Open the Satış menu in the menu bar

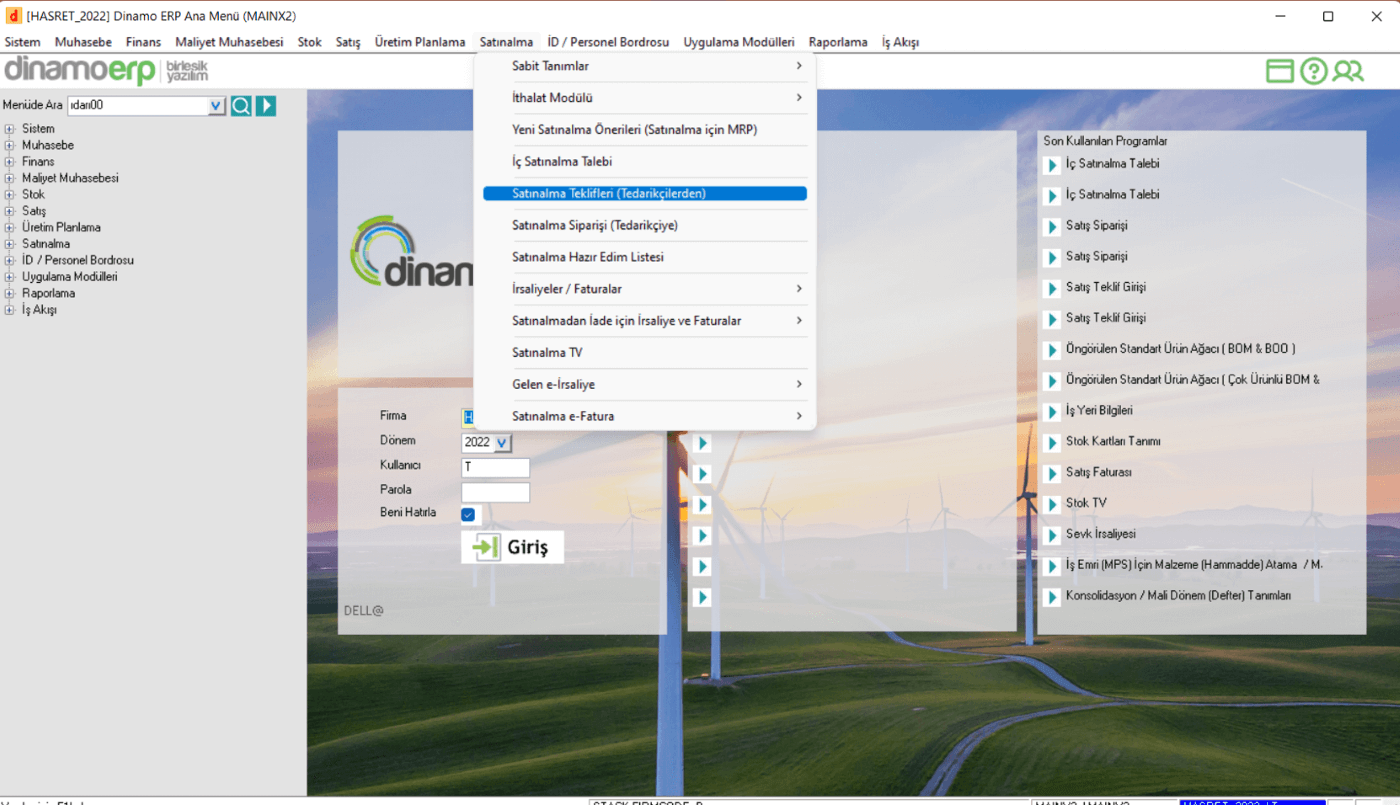pyautogui.click(x=348, y=42)
